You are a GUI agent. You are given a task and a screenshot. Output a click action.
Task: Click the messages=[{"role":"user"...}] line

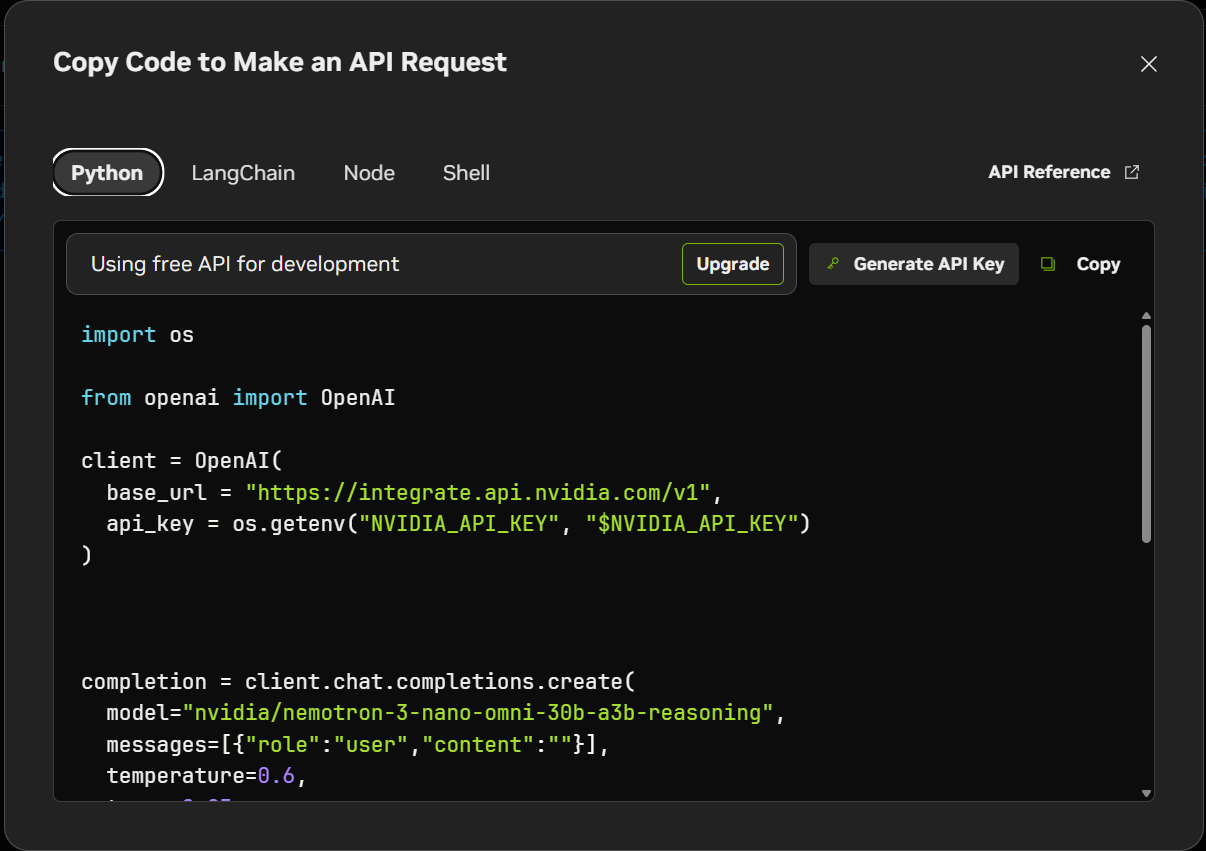click(357, 745)
